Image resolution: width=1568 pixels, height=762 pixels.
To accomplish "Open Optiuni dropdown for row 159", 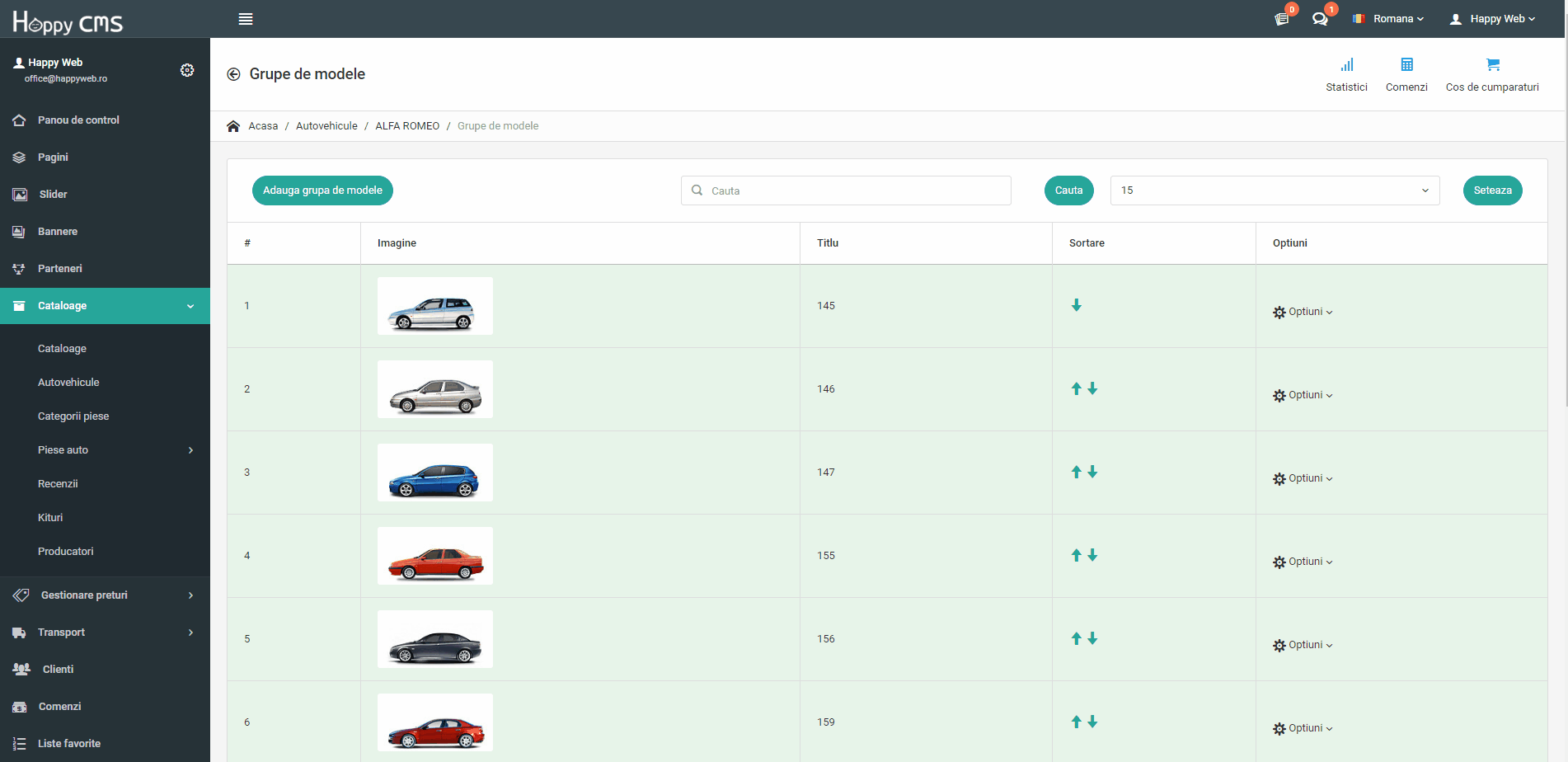I will point(1303,728).
